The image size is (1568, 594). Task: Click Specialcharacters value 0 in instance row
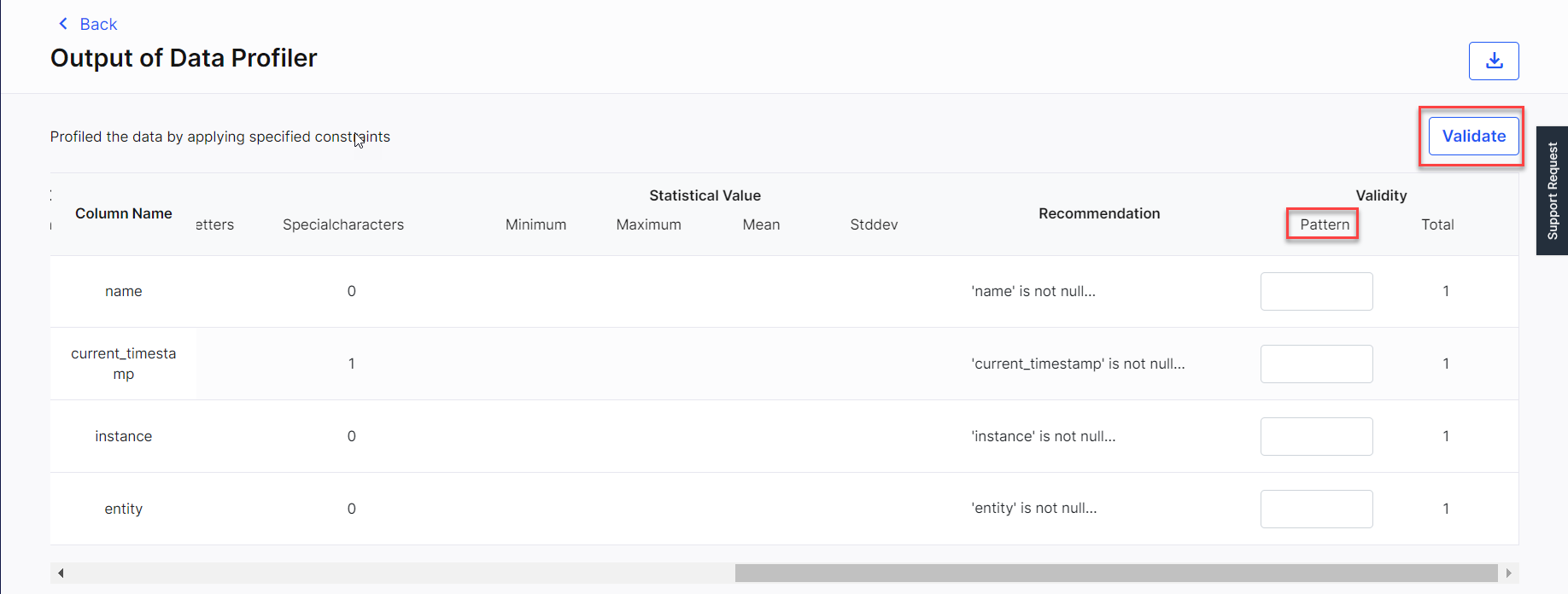point(351,436)
